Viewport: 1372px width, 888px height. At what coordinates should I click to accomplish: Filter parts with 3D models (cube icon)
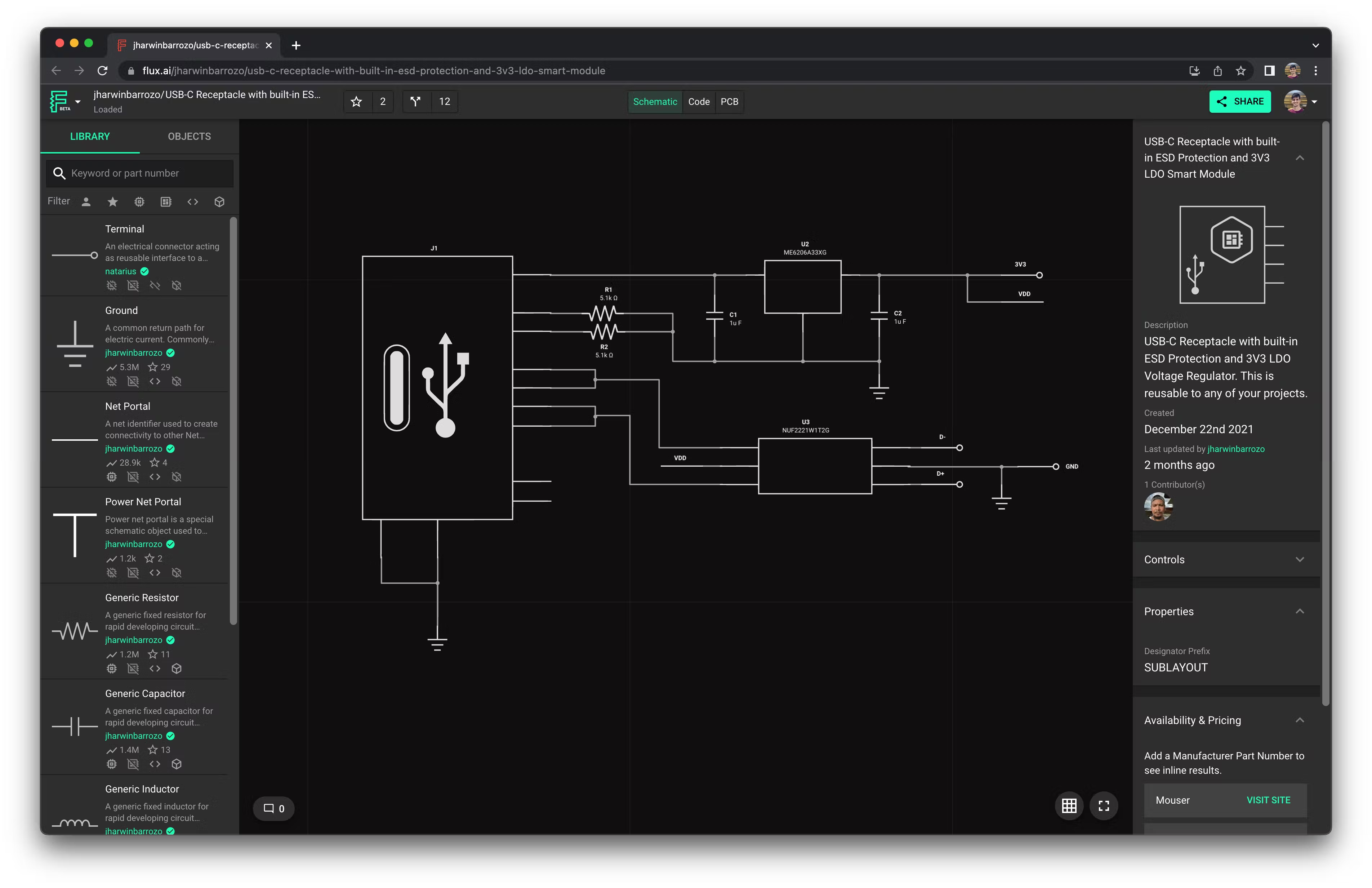219,201
